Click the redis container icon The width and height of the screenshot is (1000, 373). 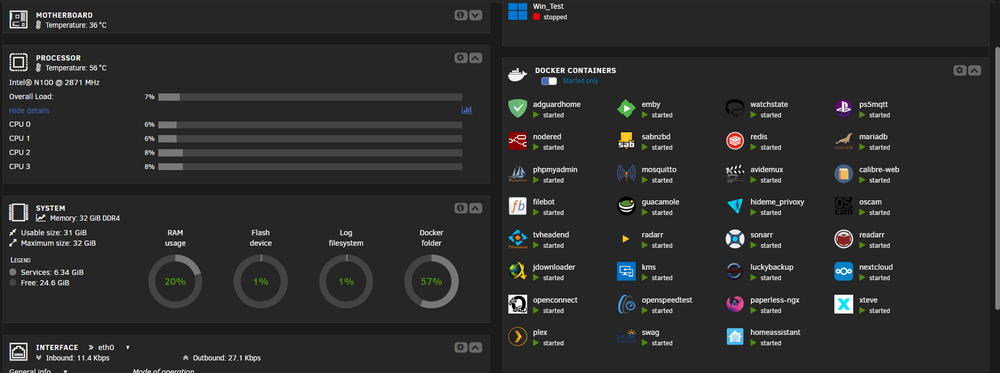(x=735, y=142)
